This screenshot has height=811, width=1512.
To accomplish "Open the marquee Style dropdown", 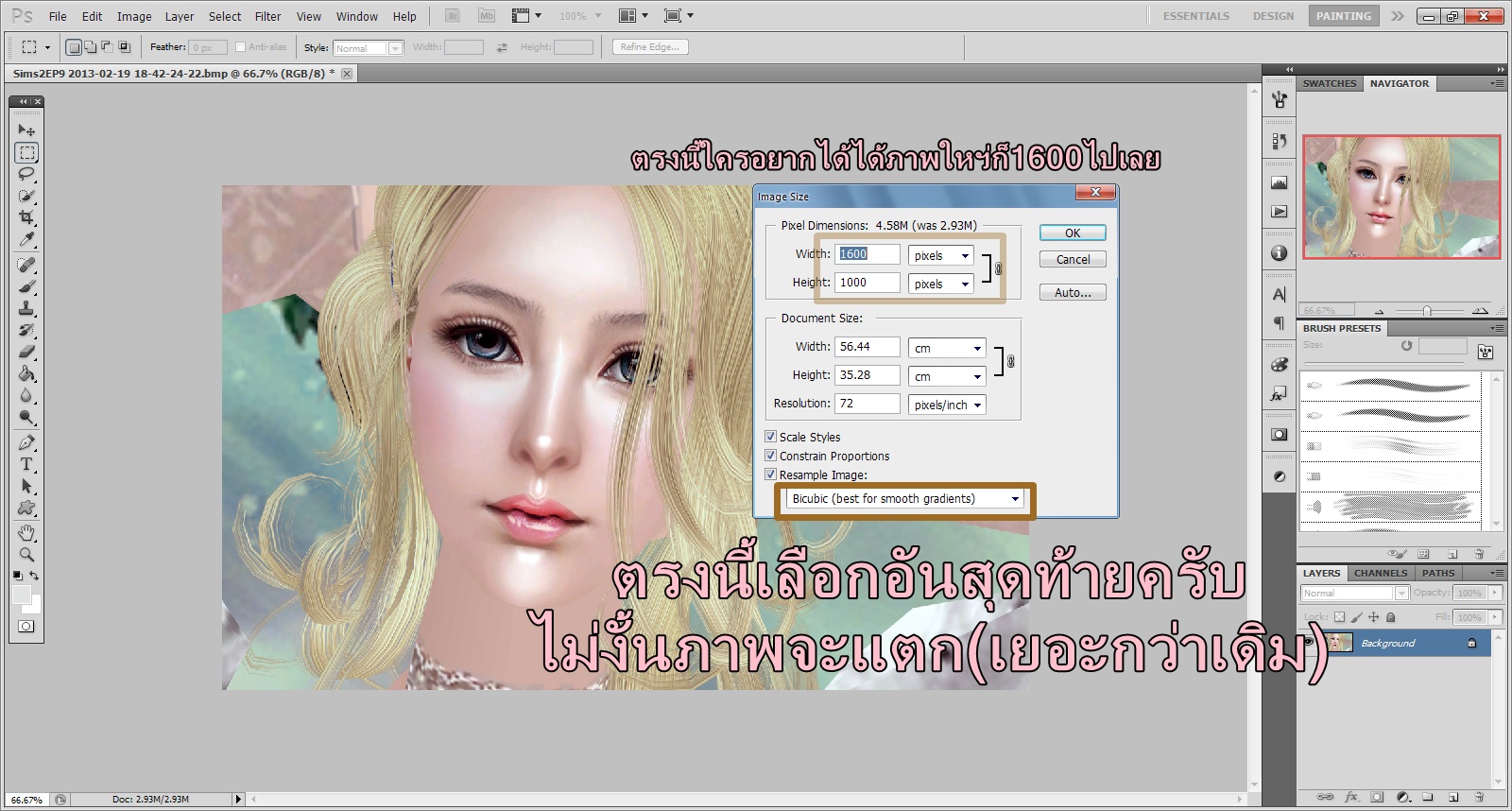I will pyautogui.click(x=369, y=48).
